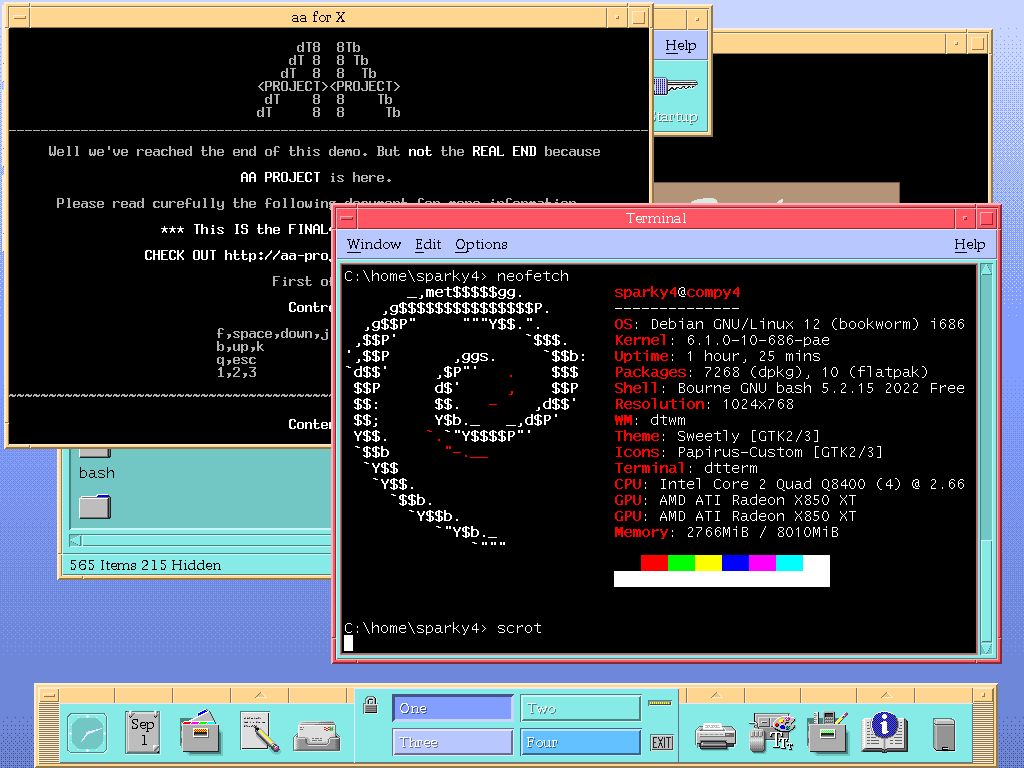Switch to workspace Four
This screenshot has width=1024, height=768.
(581, 742)
